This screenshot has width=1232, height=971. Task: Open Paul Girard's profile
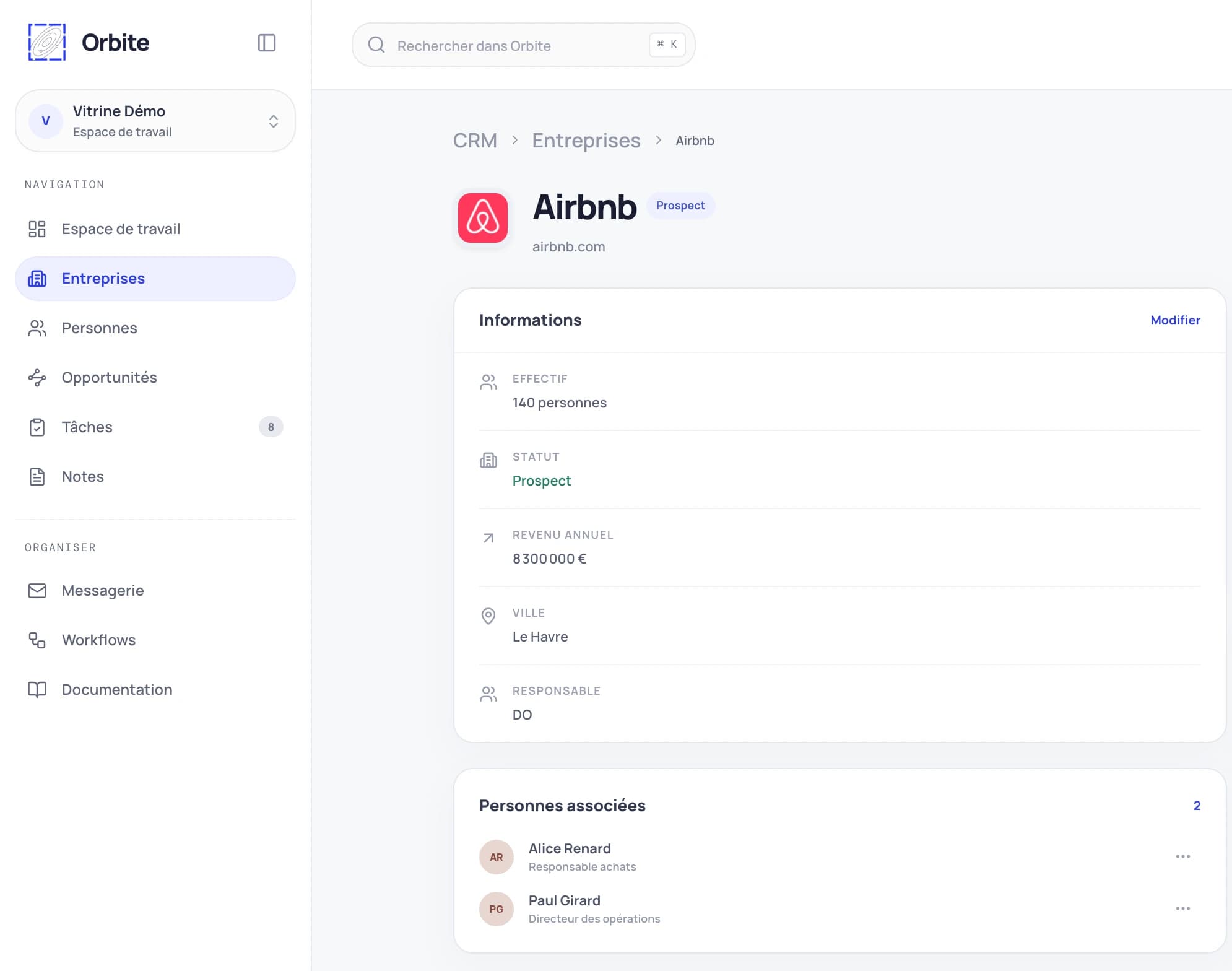pyautogui.click(x=565, y=900)
